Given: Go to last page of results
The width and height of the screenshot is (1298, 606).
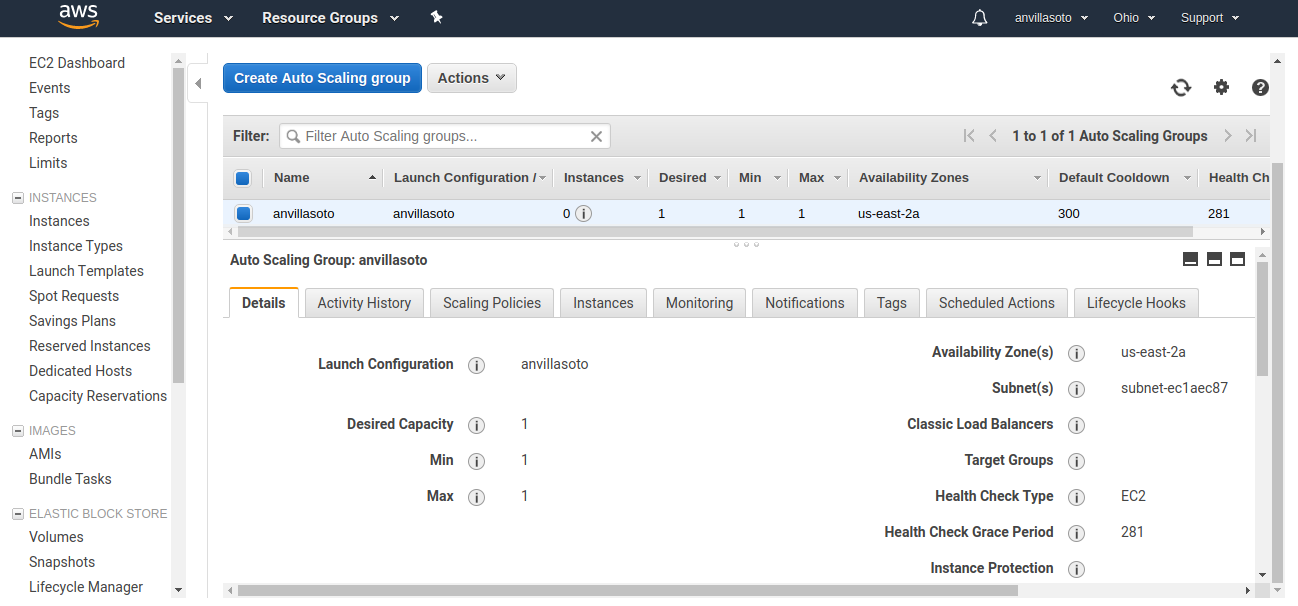Looking at the screenshot, I should 1250,136.
